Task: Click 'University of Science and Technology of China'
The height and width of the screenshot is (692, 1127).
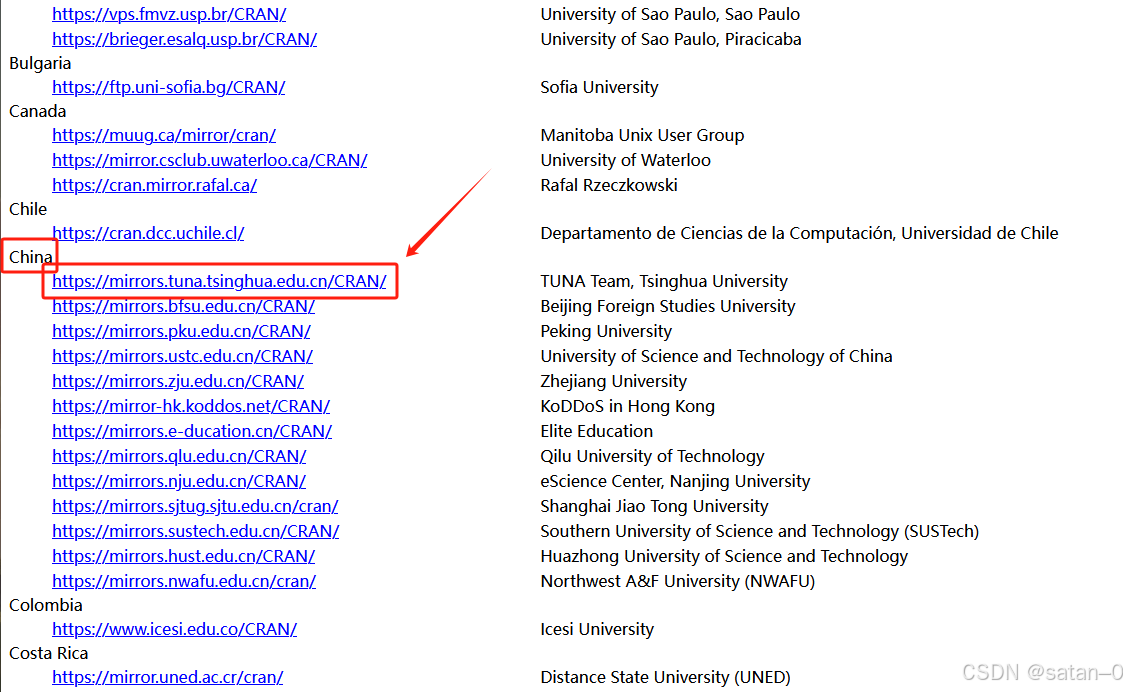Action: click(x=717, y=357)
